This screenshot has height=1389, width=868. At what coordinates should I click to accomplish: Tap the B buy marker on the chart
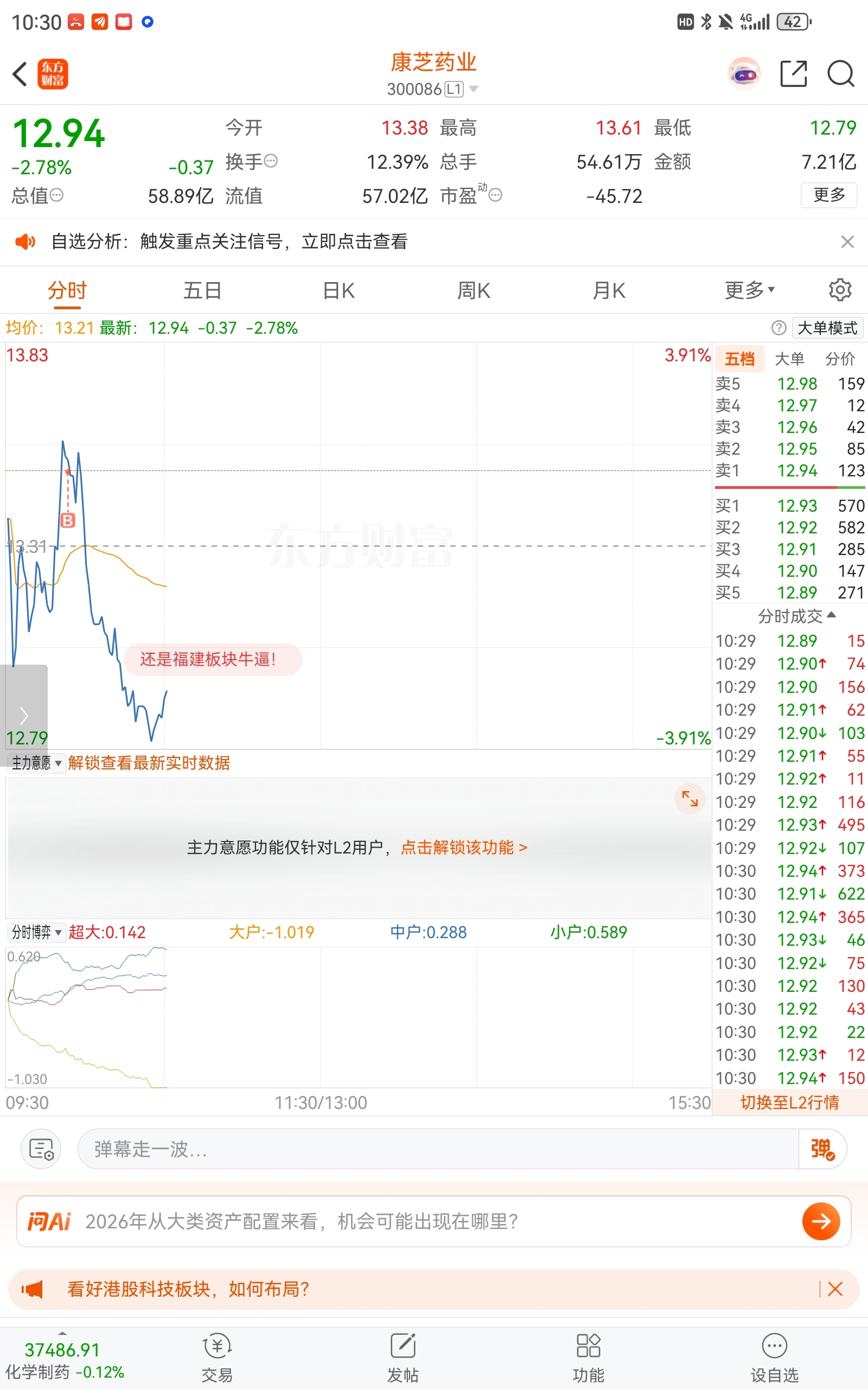pyautogui.click(x=68, y=520)
